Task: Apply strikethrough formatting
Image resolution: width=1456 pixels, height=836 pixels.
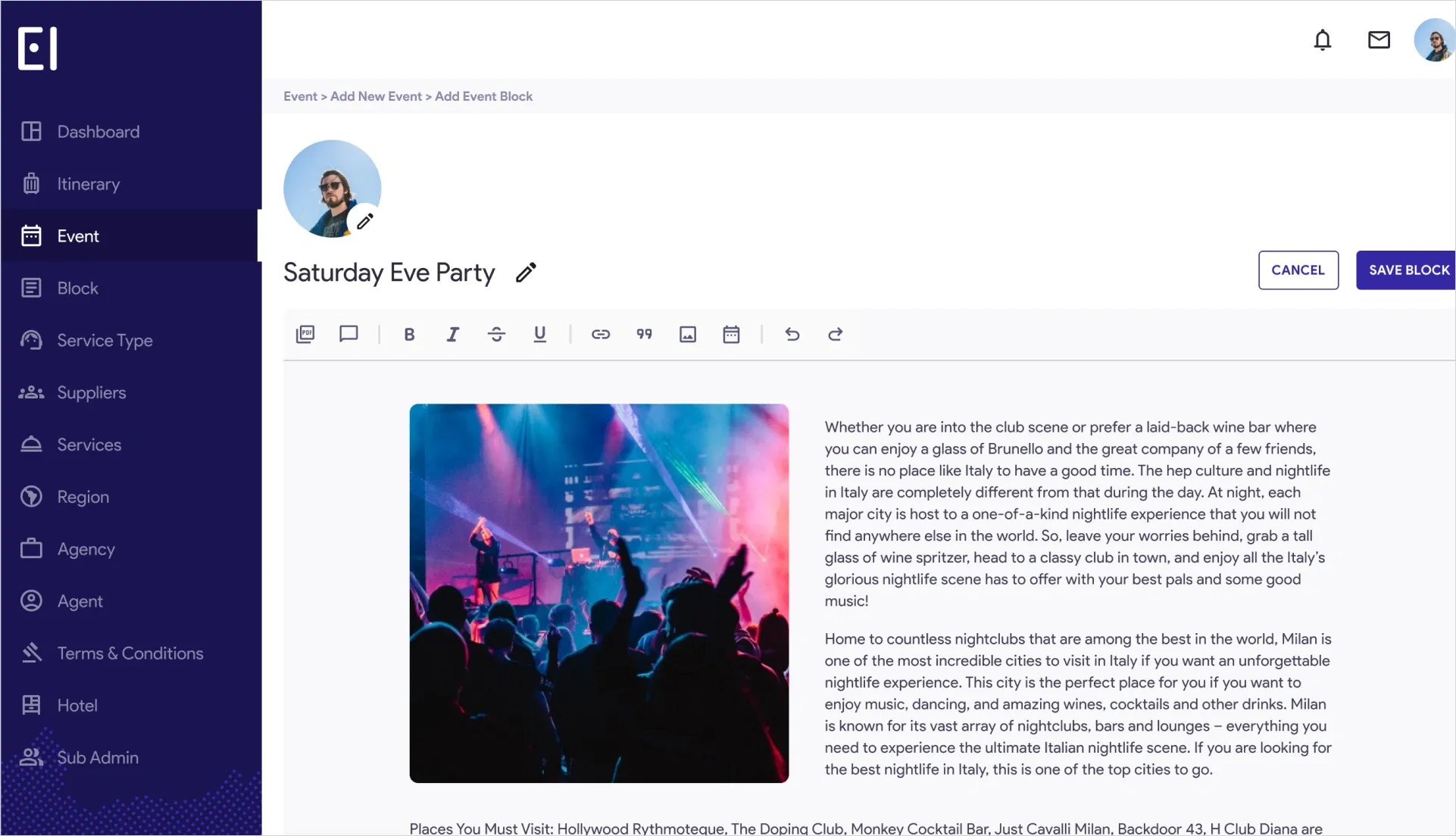Action: 496,334
